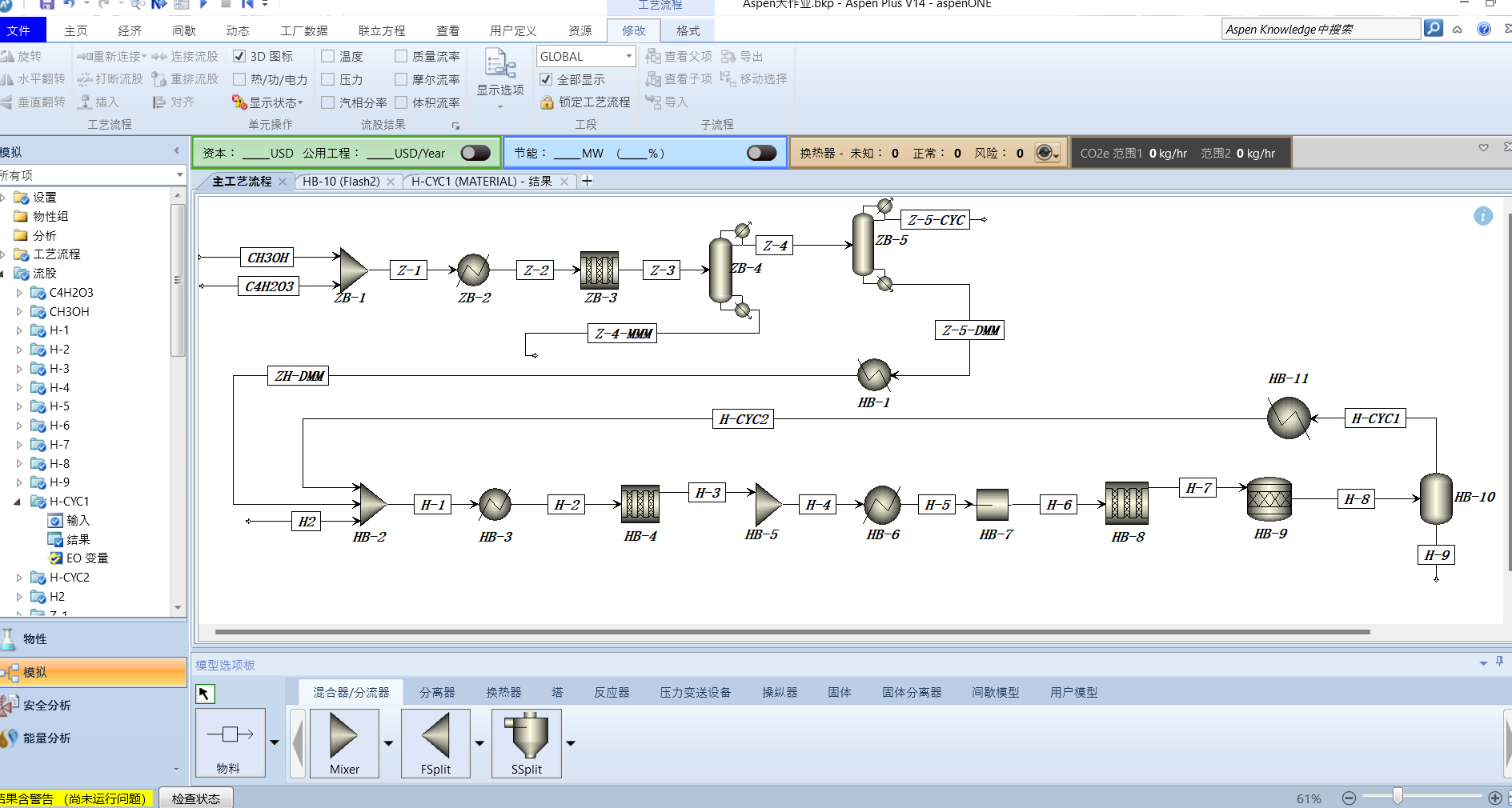This screenshot has width=1512, height=808.
Task: Expand the H-1 stream tree node
Action: [19, 330]
